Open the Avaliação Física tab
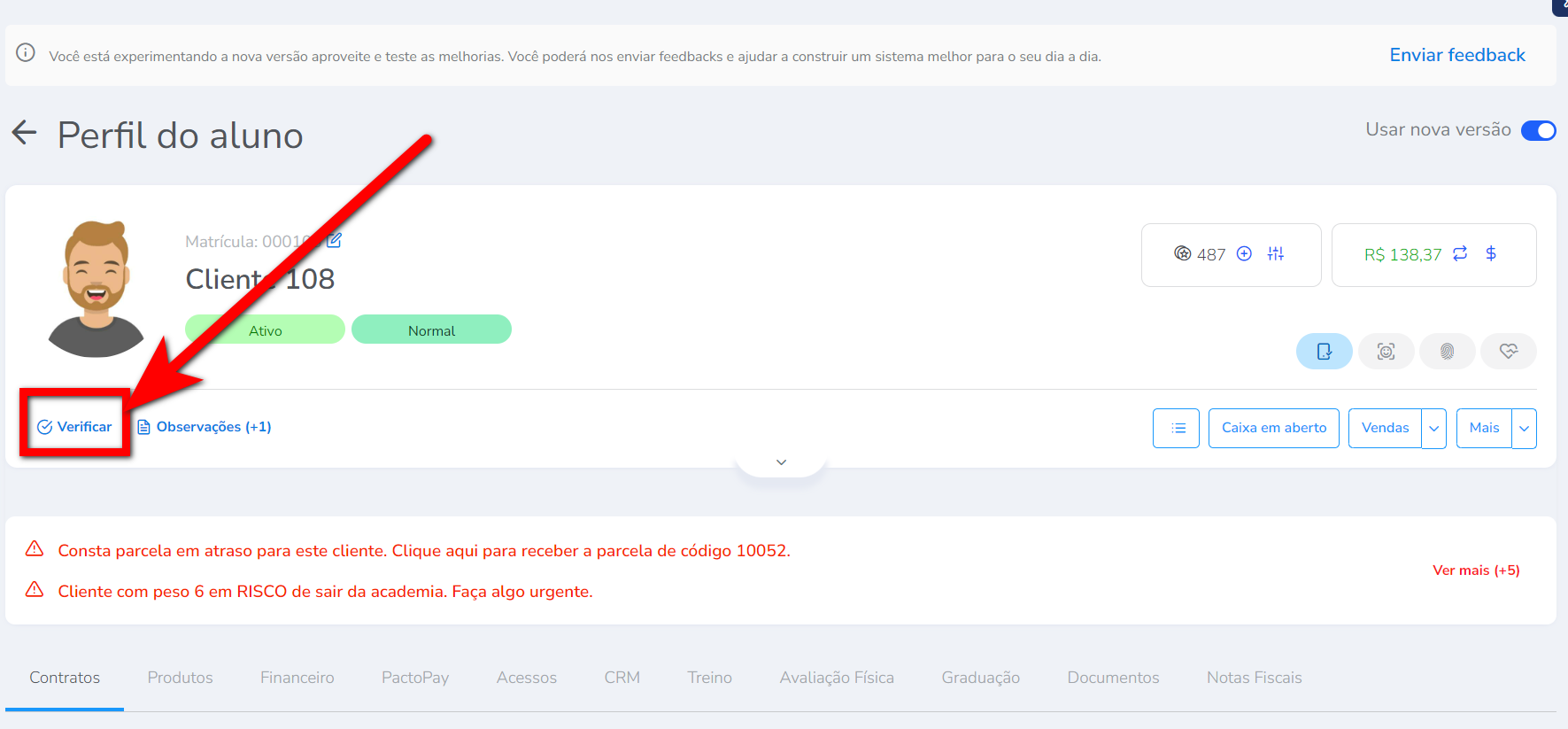1568x729 pixels. pyautogui.click(x=836, y=678)
